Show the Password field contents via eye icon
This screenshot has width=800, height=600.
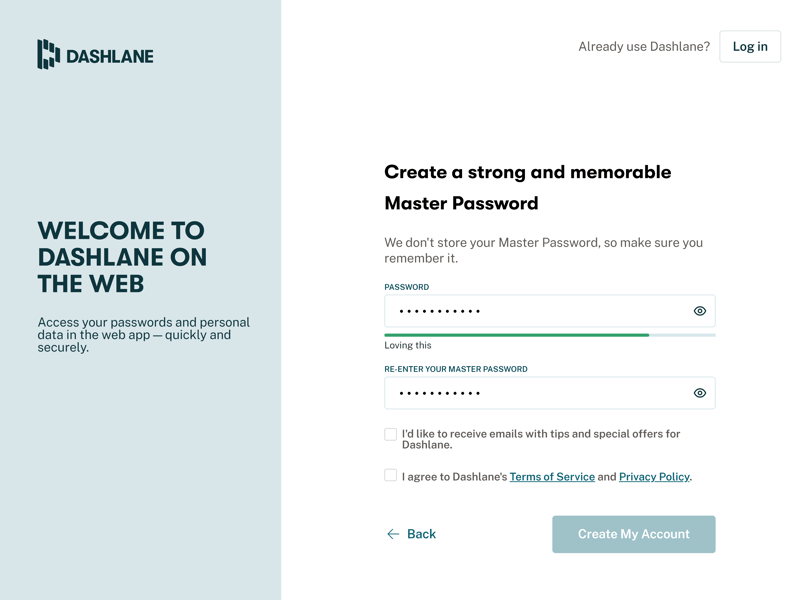pos(700,311)
